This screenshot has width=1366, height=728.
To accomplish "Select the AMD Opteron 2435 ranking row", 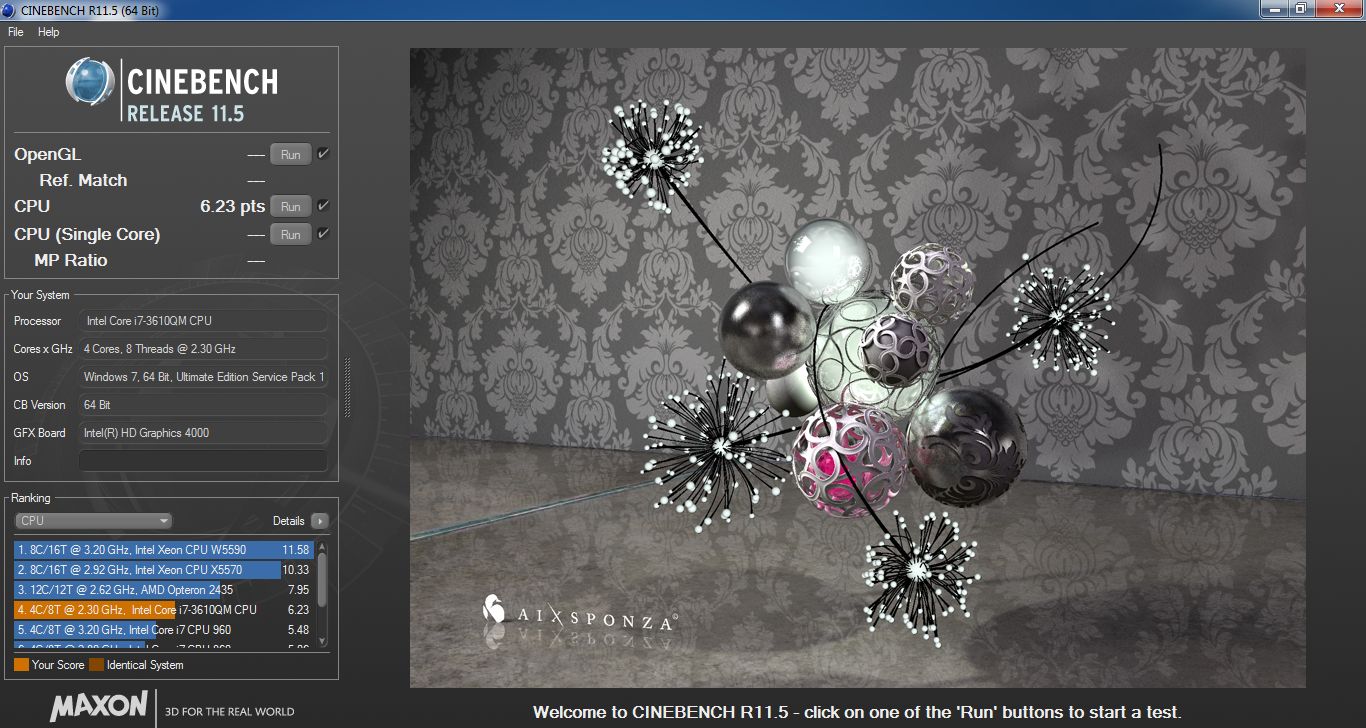I will point(163,590).
